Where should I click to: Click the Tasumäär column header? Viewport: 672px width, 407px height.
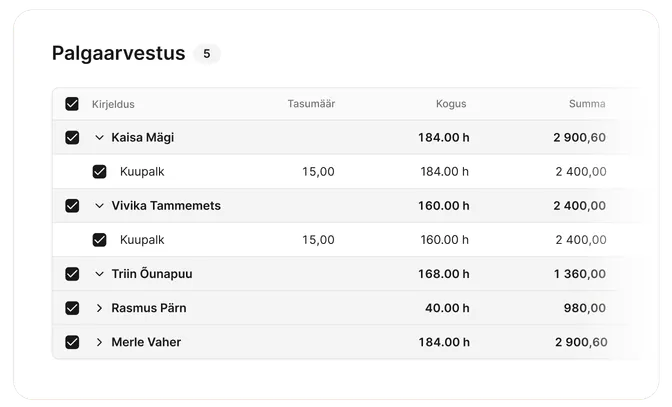click(x=310, y=104)
